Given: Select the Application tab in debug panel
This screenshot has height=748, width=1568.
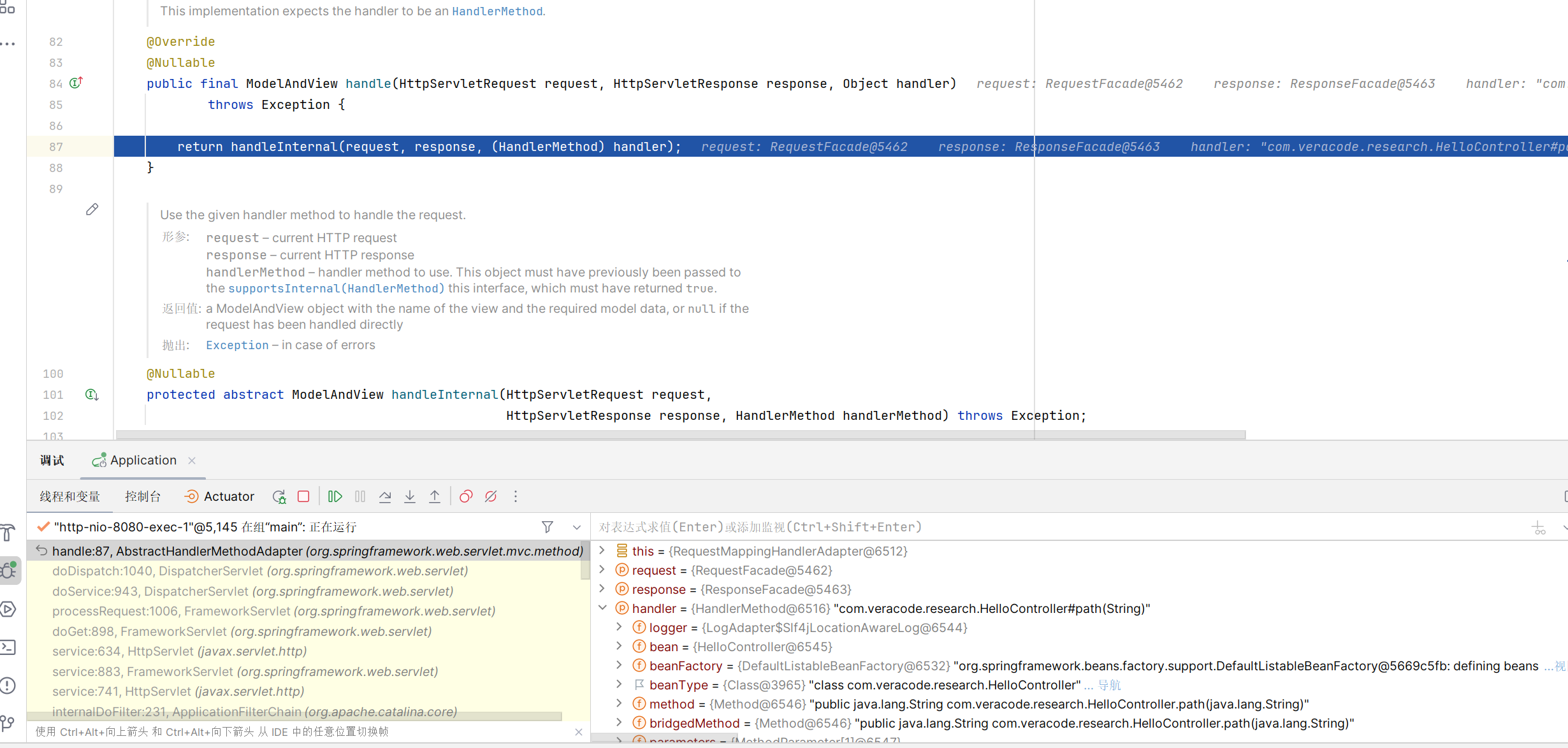Looking at the screenshot, I should (x=144, y=460).
